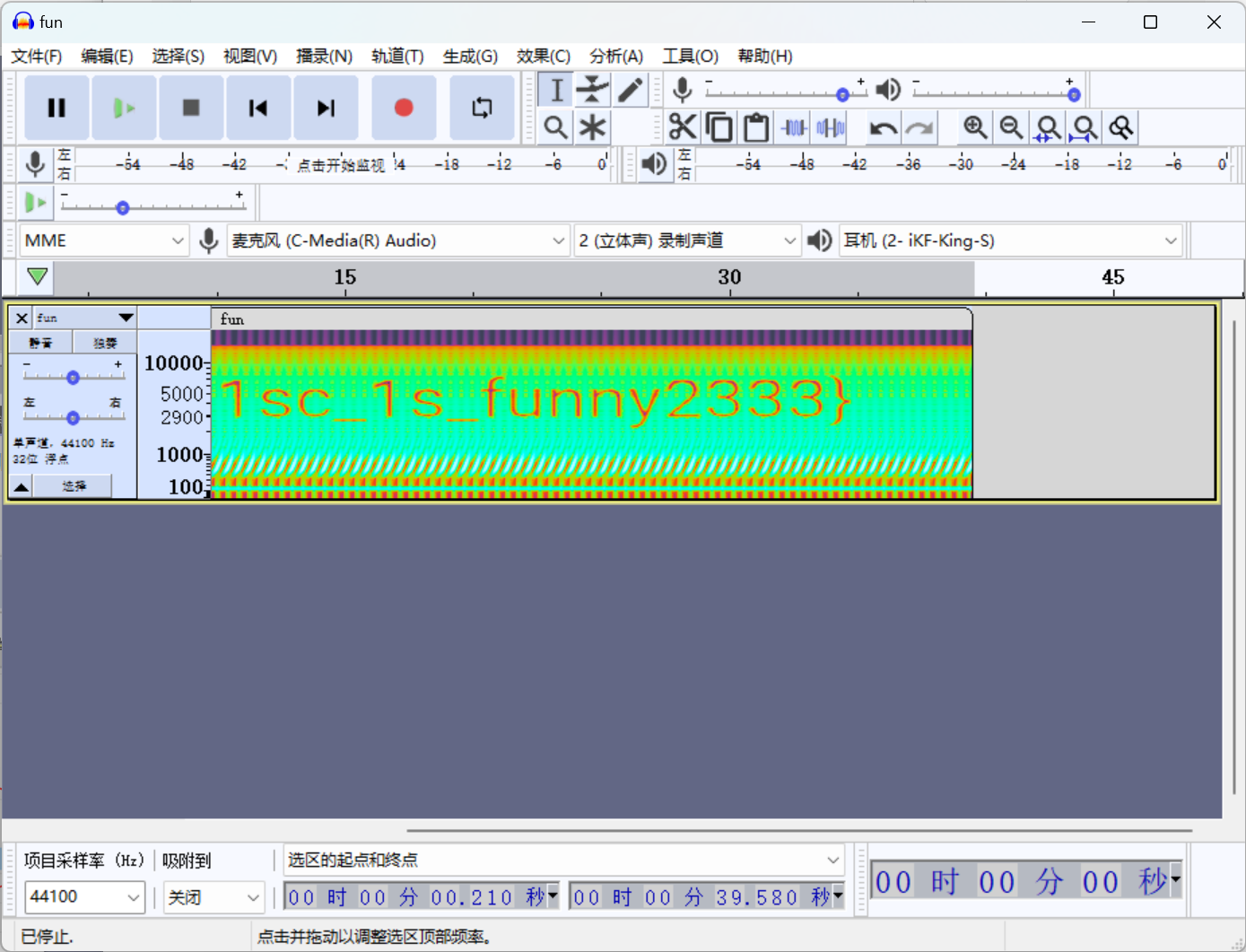The height and width of the screenshot is (952, 1246).
Task: Click the Zoom In magnifier icon
Action: [x=975, y=127]
